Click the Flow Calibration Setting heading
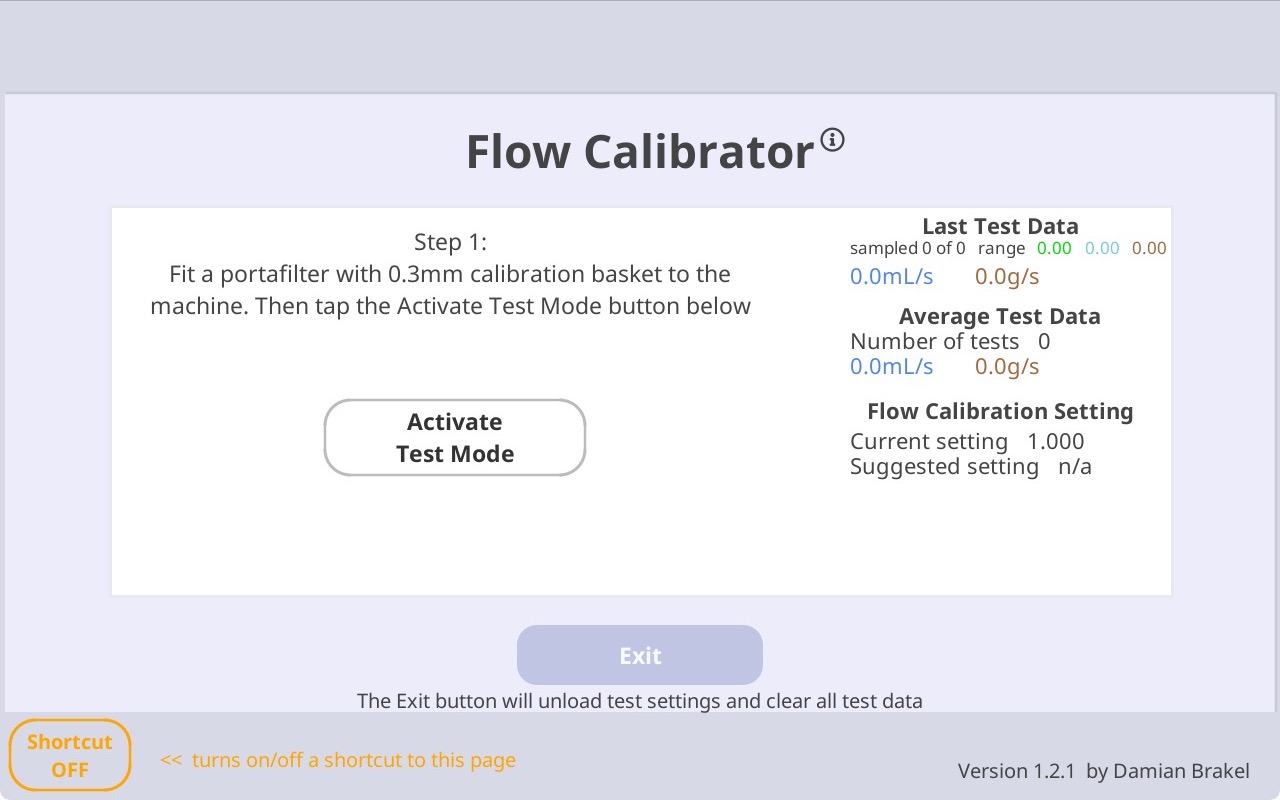 pos(1000,411)
